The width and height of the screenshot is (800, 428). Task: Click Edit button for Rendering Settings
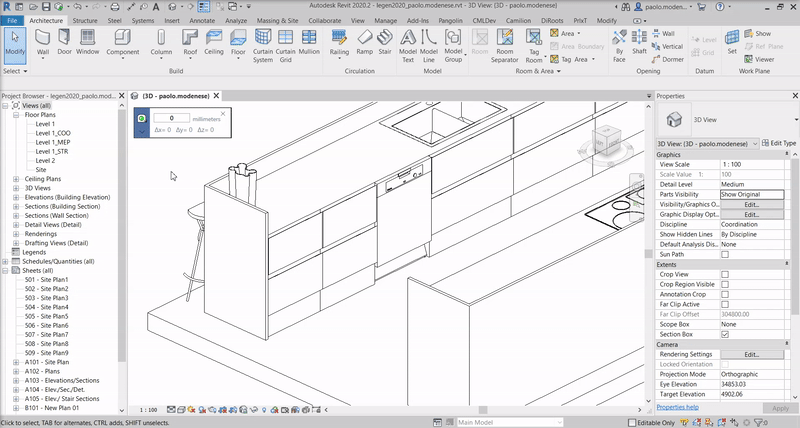752,354
